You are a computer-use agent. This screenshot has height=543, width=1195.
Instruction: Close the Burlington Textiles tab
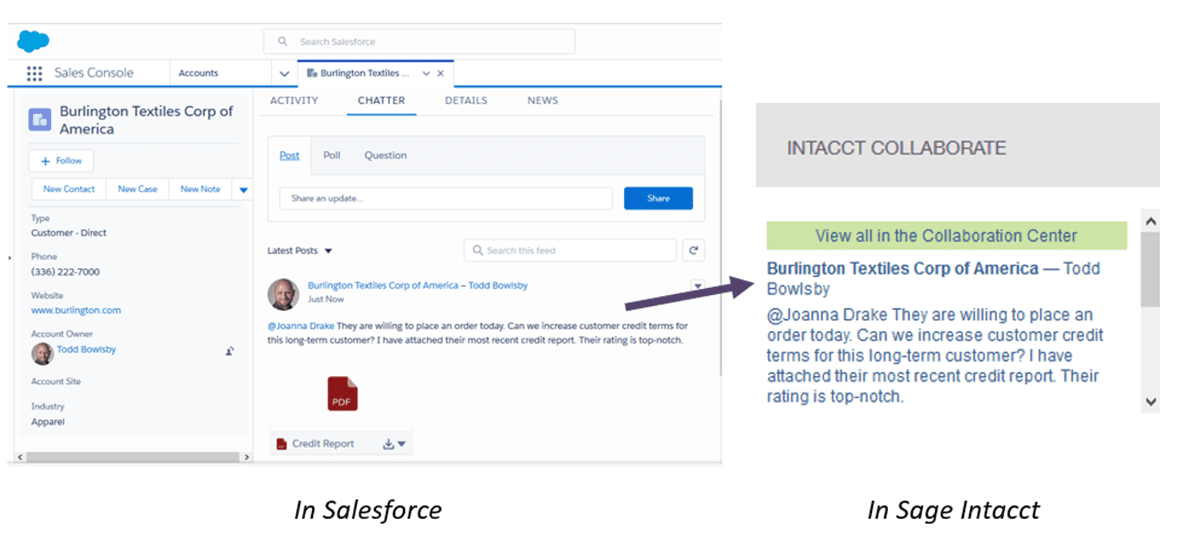[x=441, y=74]
